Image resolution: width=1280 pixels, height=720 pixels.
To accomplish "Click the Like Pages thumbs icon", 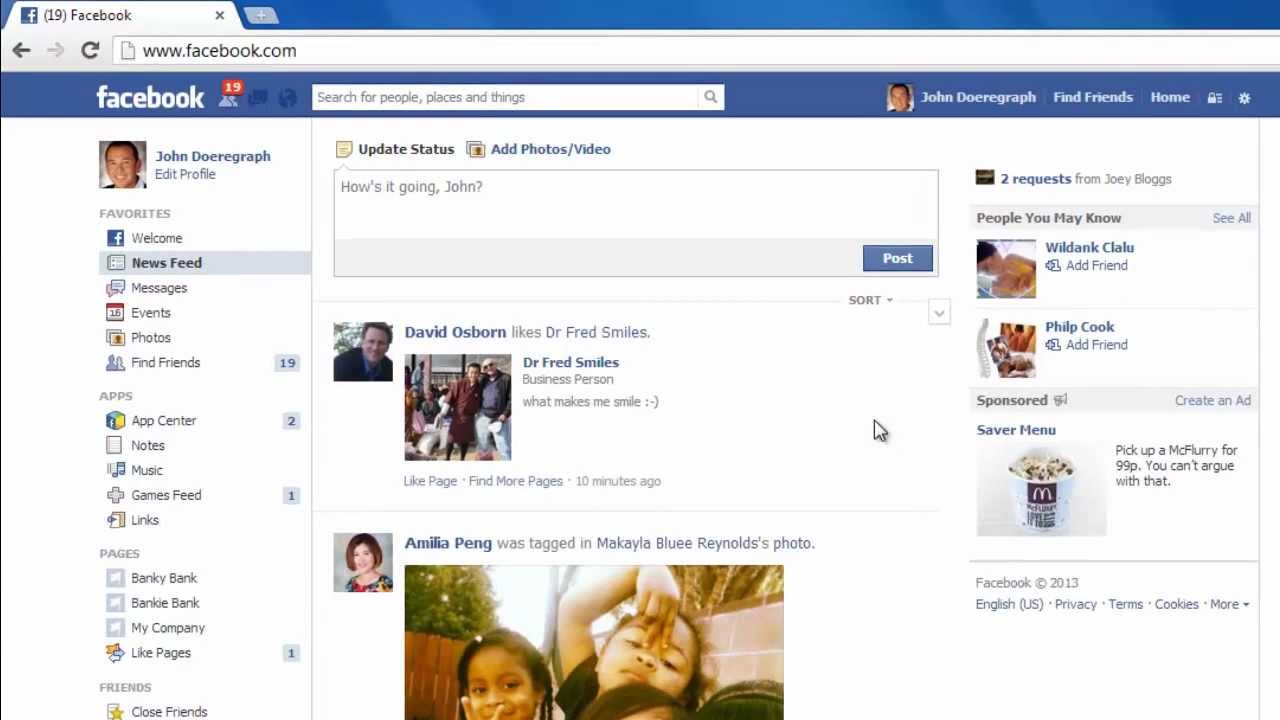I will pyautogui.click(x=116, y=653).
